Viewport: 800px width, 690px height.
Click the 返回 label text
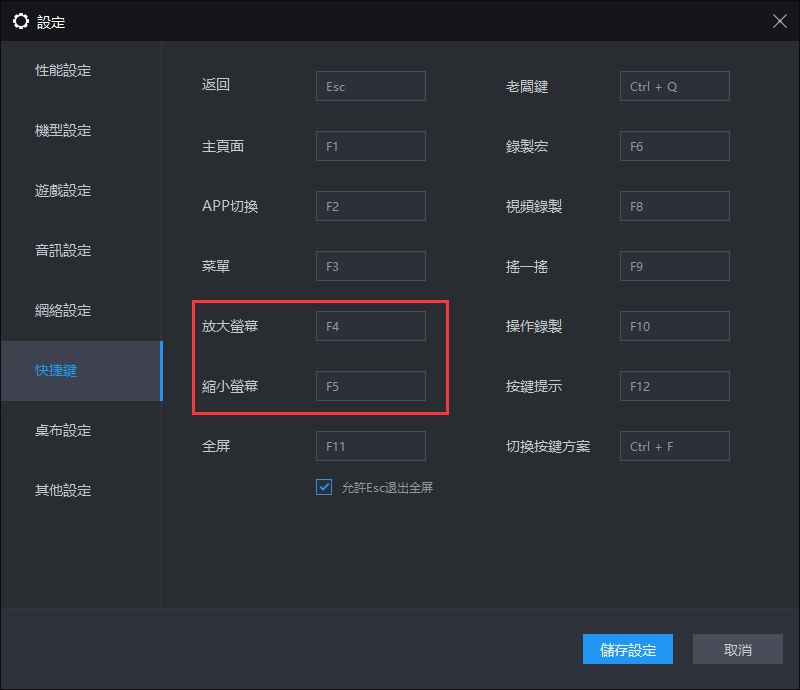[x=216, y=85]
